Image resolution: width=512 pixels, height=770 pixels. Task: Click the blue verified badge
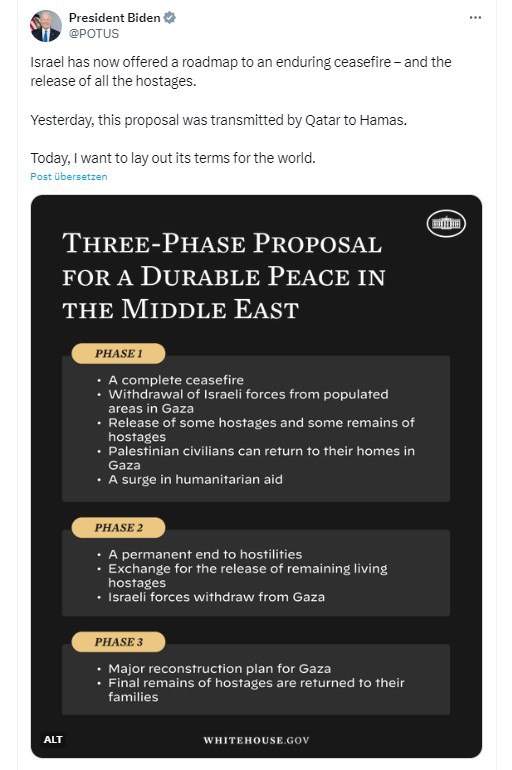pos(169,18)
